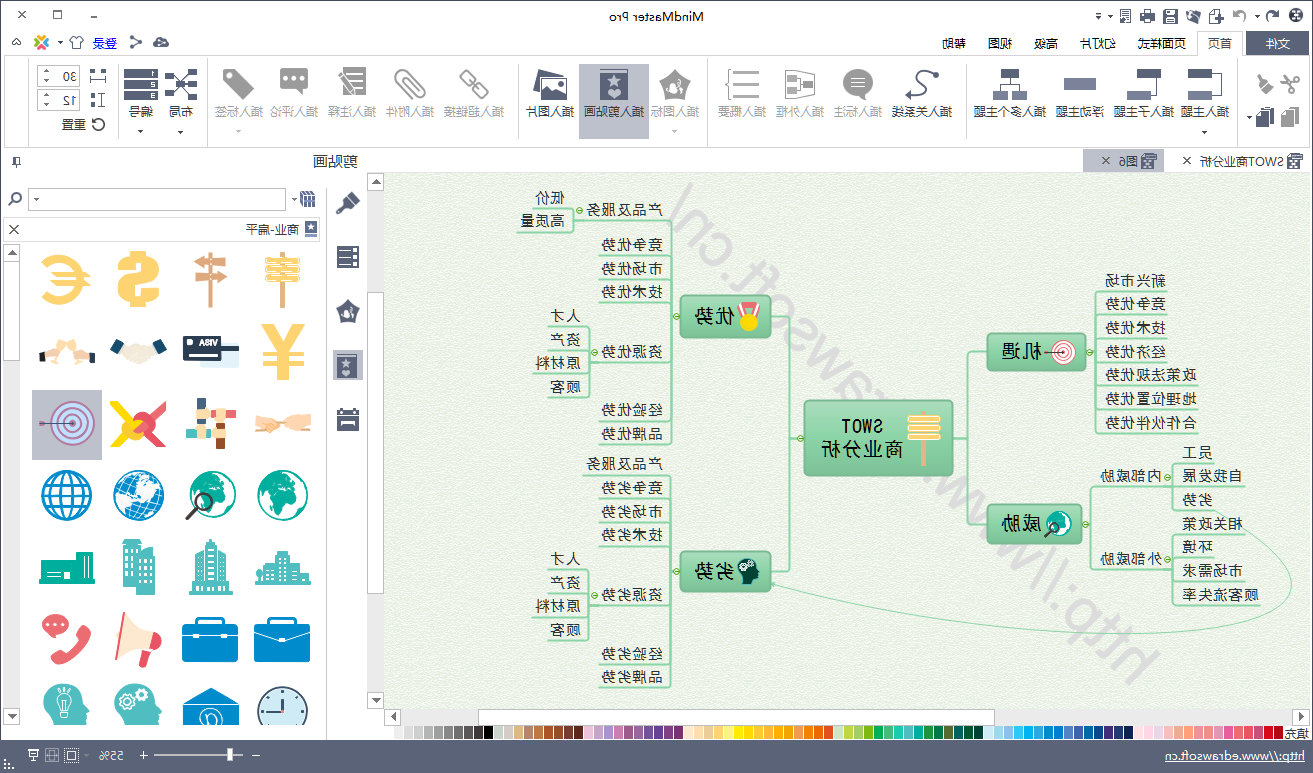Click the cloud icon in title area
1313x773 pixels.
[x=160, y=42]
